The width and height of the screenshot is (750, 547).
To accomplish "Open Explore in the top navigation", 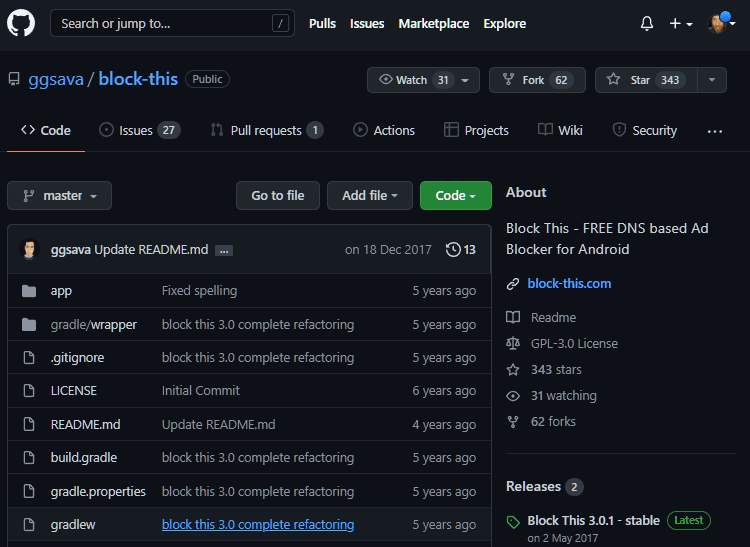I will 505,23.
